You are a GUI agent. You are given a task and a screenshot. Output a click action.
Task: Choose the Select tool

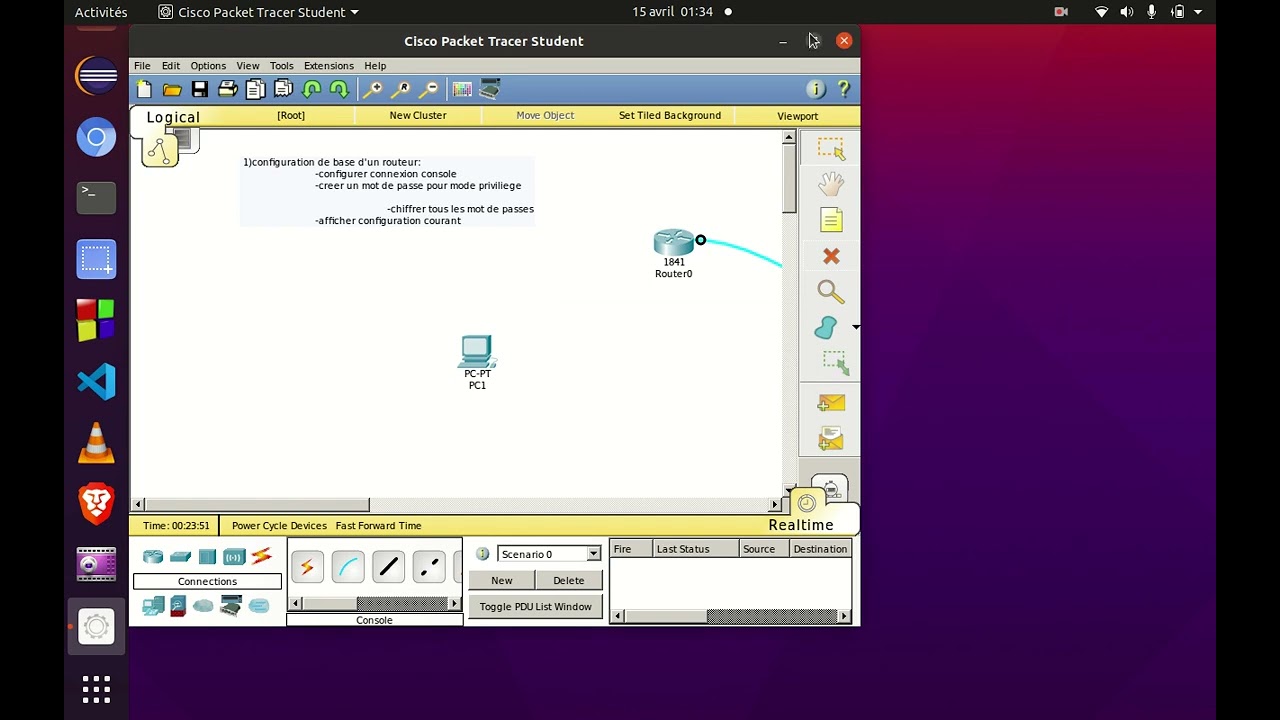831,148
